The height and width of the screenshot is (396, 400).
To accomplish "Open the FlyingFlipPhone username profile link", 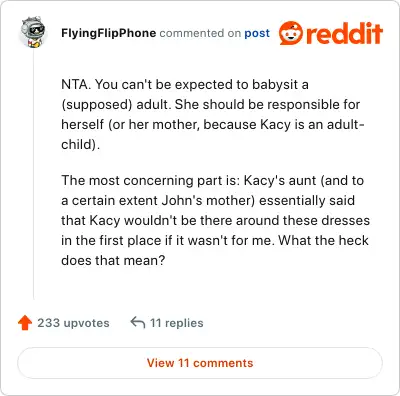I will pos(108,33).
